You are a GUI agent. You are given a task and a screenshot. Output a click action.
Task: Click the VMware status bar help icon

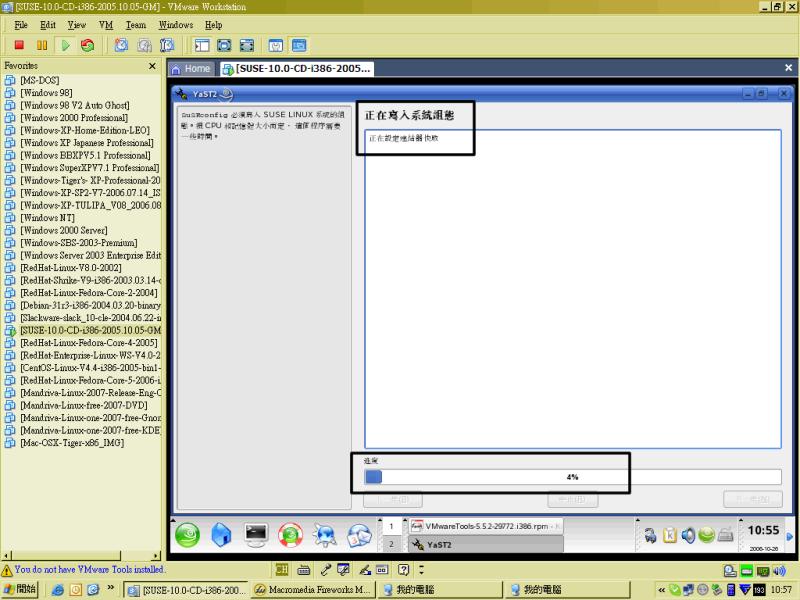pyautogui.click(x=404, y=569)
